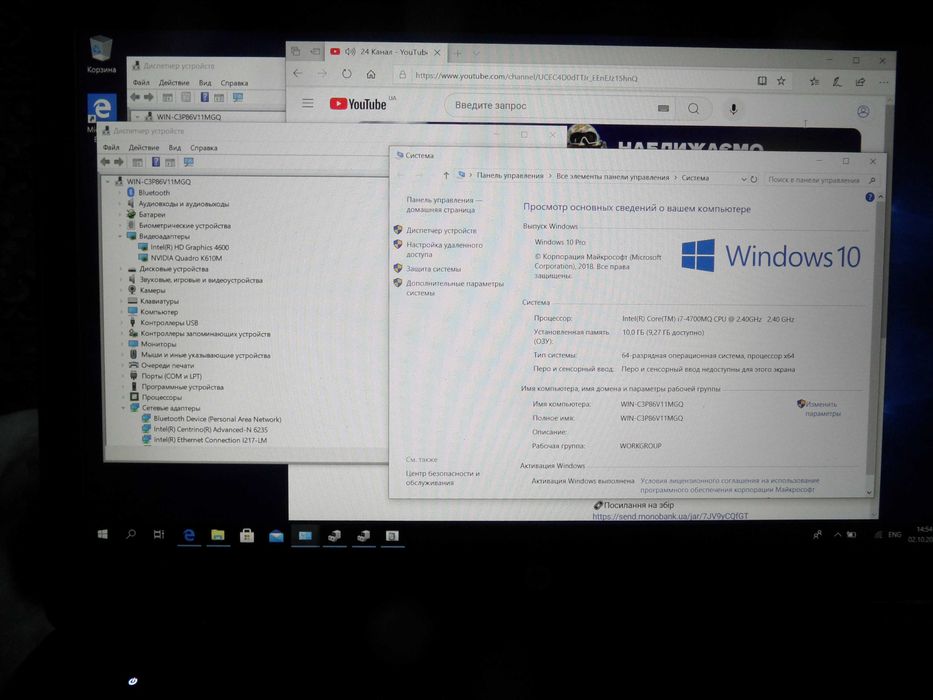This screenshot has height=700, width=933.
Task: Open Файл menu in the back Device Manager
Action: [x=141, y=82]
